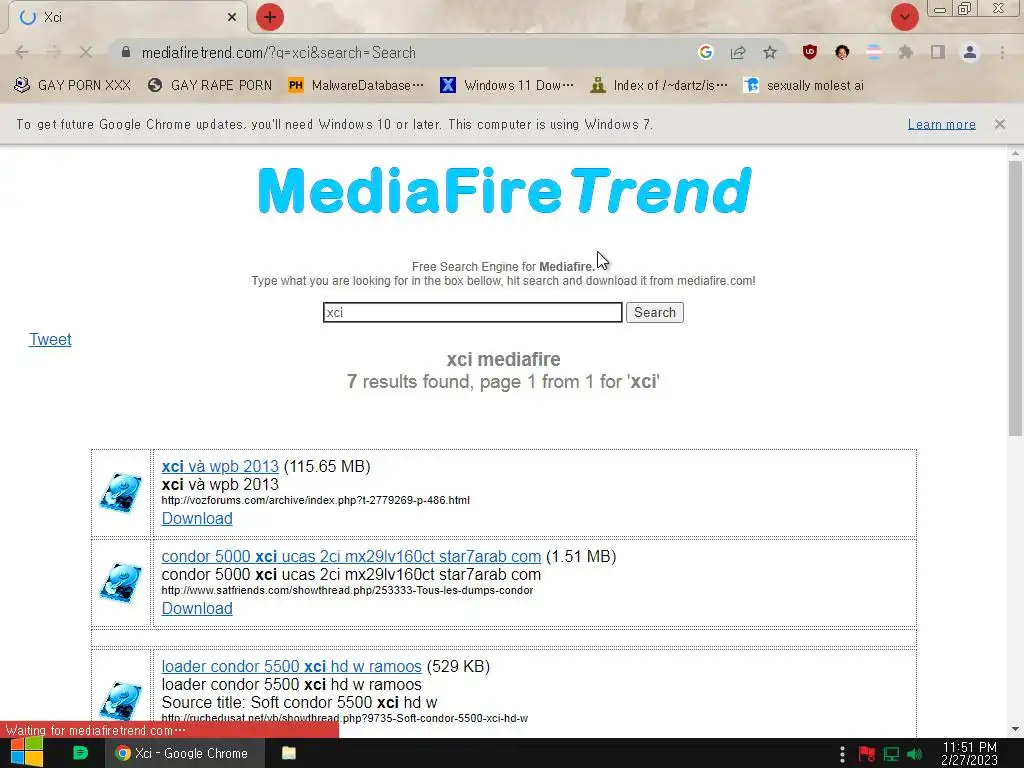The height and width of the screenshot is (768, 1024).
Task: Click the disk icon beside loader condor 5500
Action: point(121,701)
